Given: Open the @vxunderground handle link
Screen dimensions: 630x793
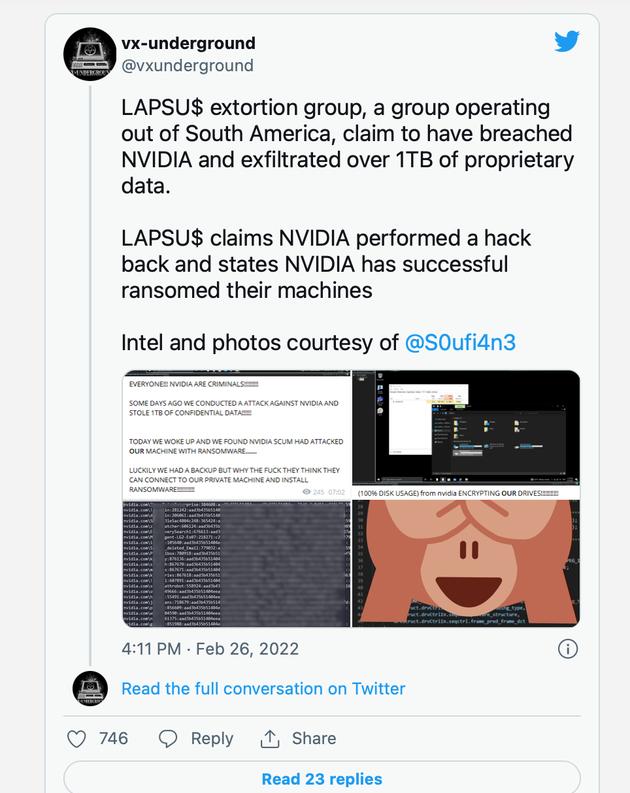Looking at the screenshot, I should pos(187,66).
